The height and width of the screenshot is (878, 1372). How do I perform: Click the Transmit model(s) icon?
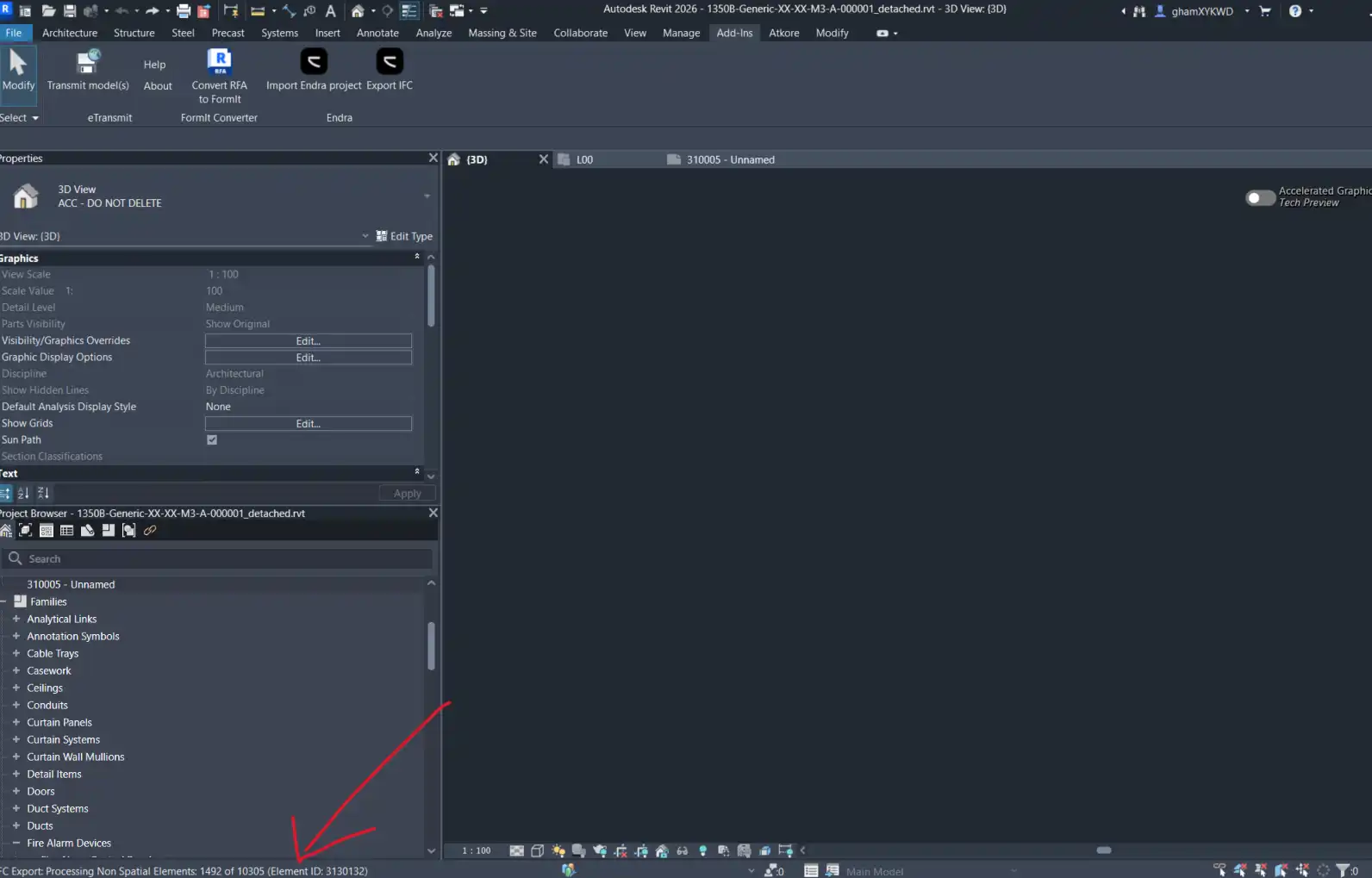pos(87,63)
